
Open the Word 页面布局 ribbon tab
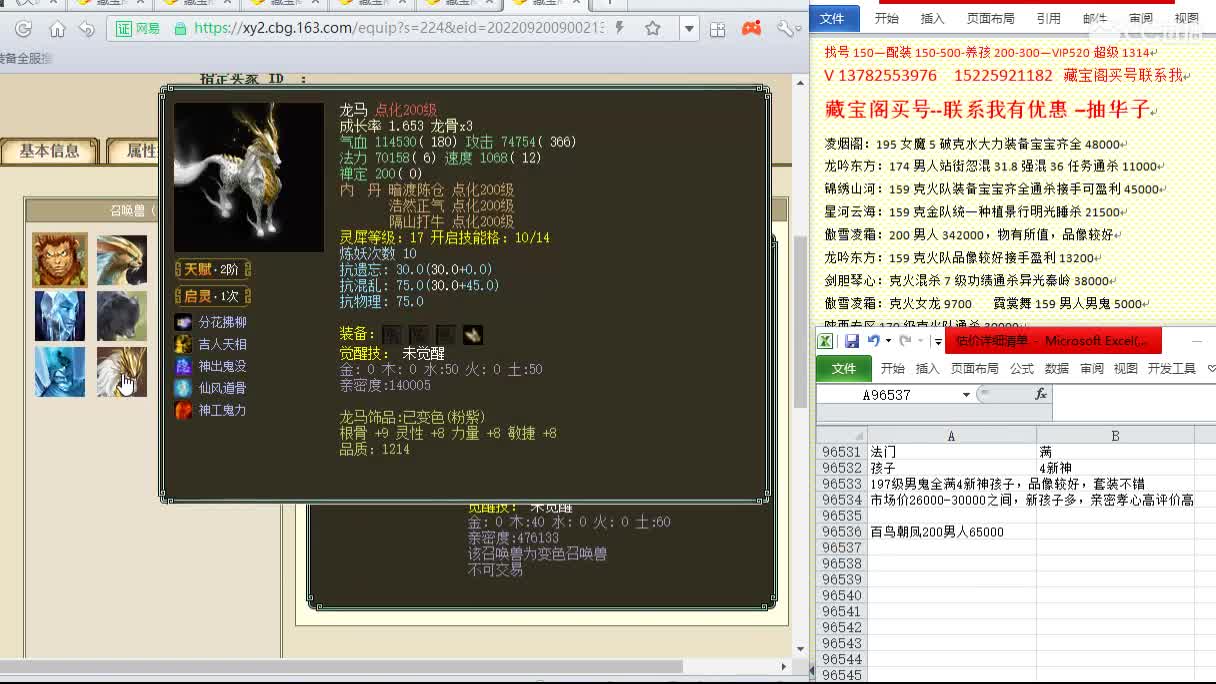[x=990, y=18]
